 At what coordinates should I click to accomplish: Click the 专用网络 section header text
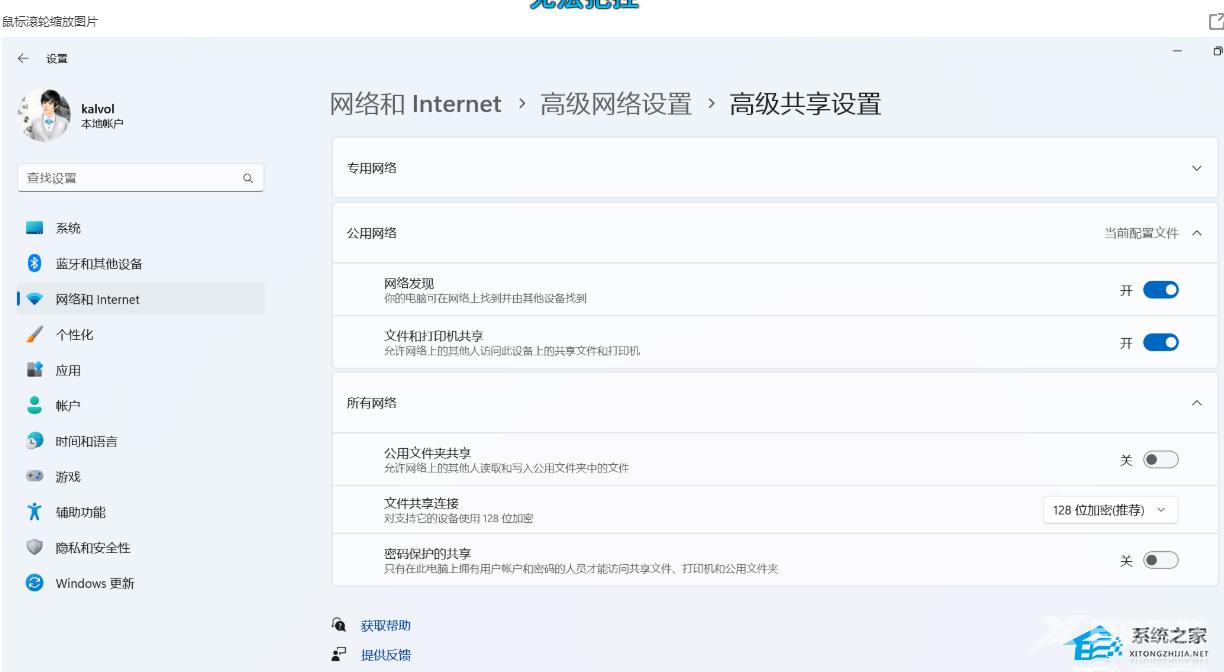coord(372,168)
